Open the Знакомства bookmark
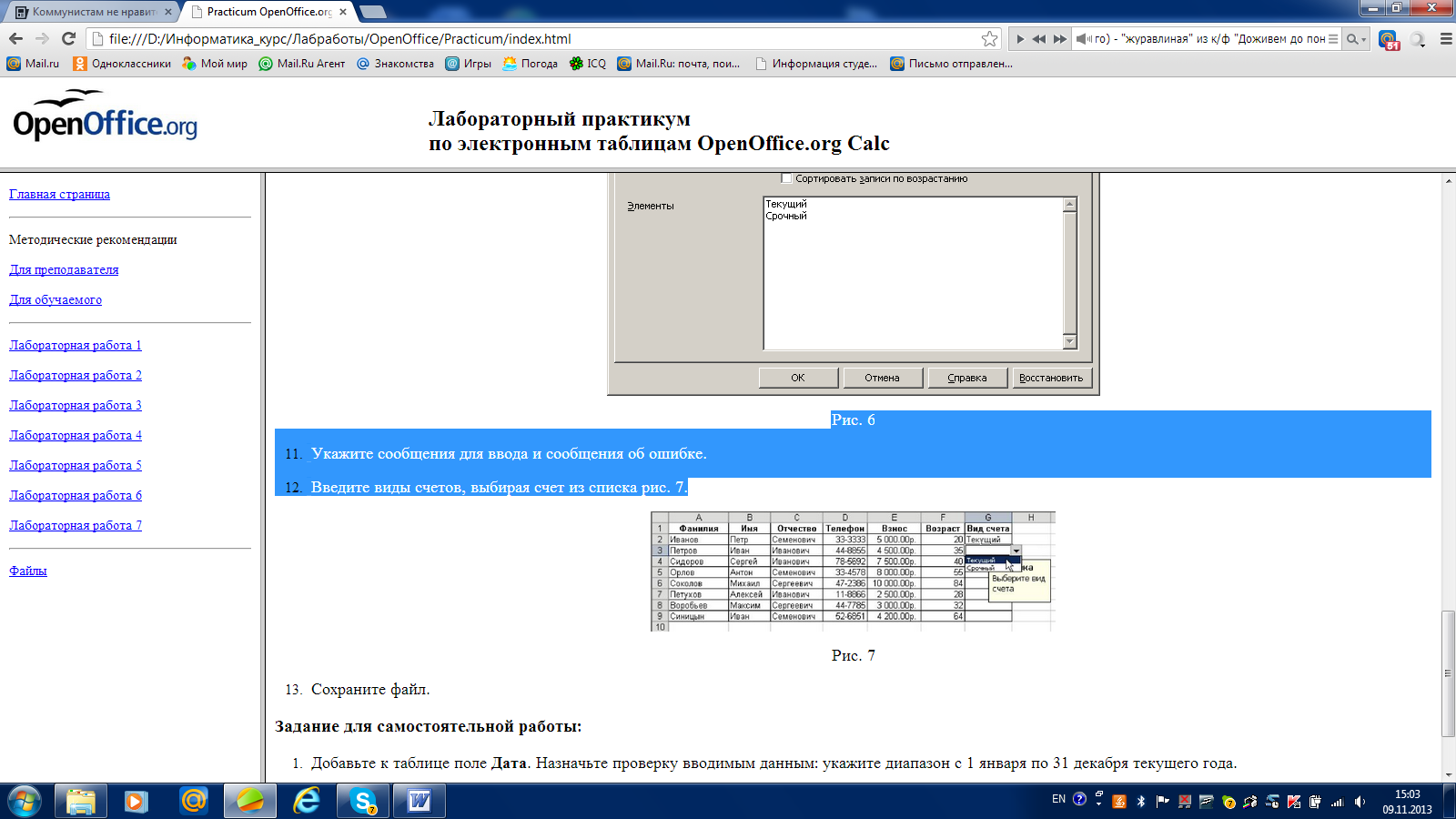The height and width of the screenshot is (819, 1456). [395, 64]
